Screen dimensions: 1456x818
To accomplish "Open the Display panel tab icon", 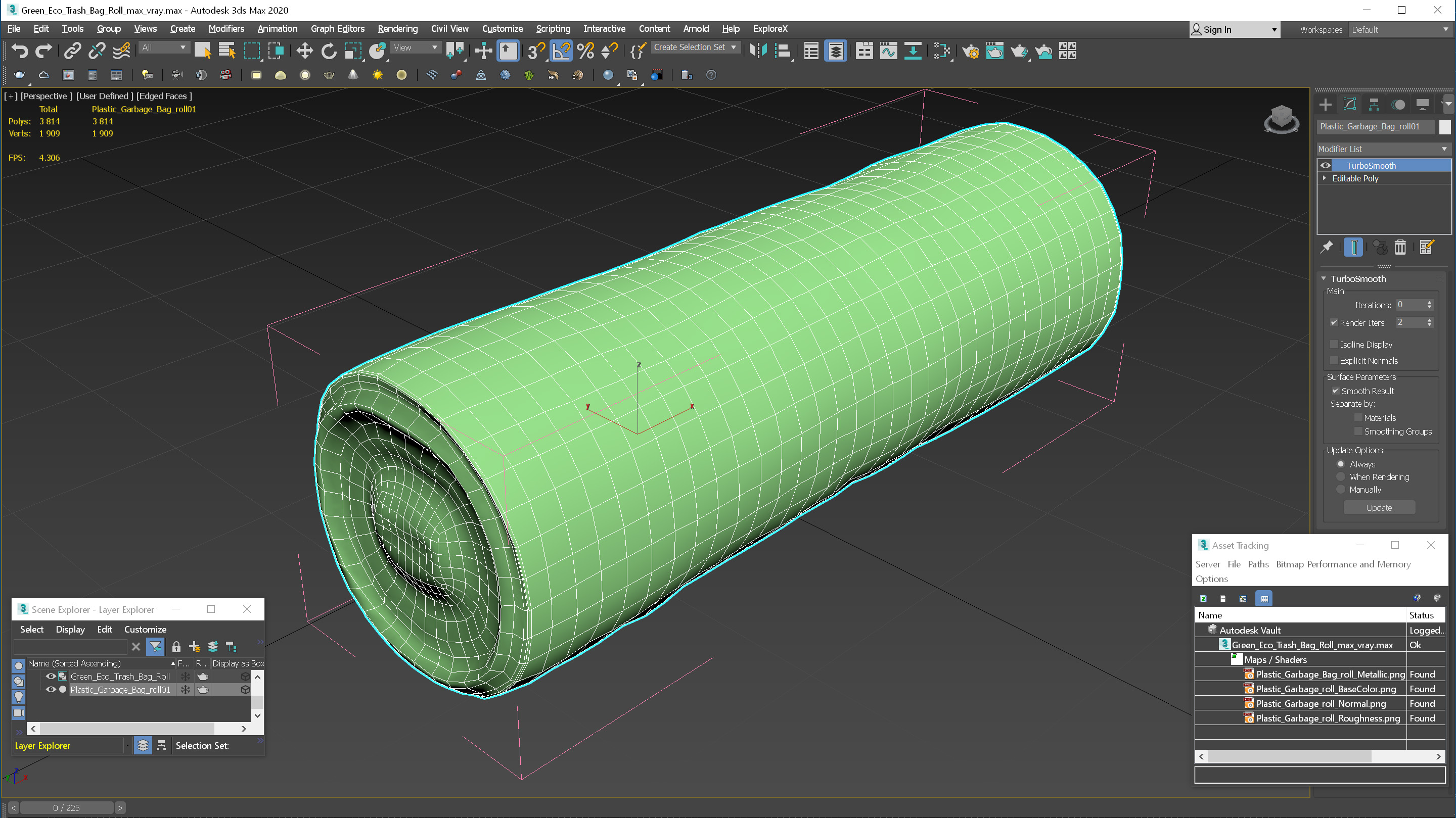I will point(1423,105).
